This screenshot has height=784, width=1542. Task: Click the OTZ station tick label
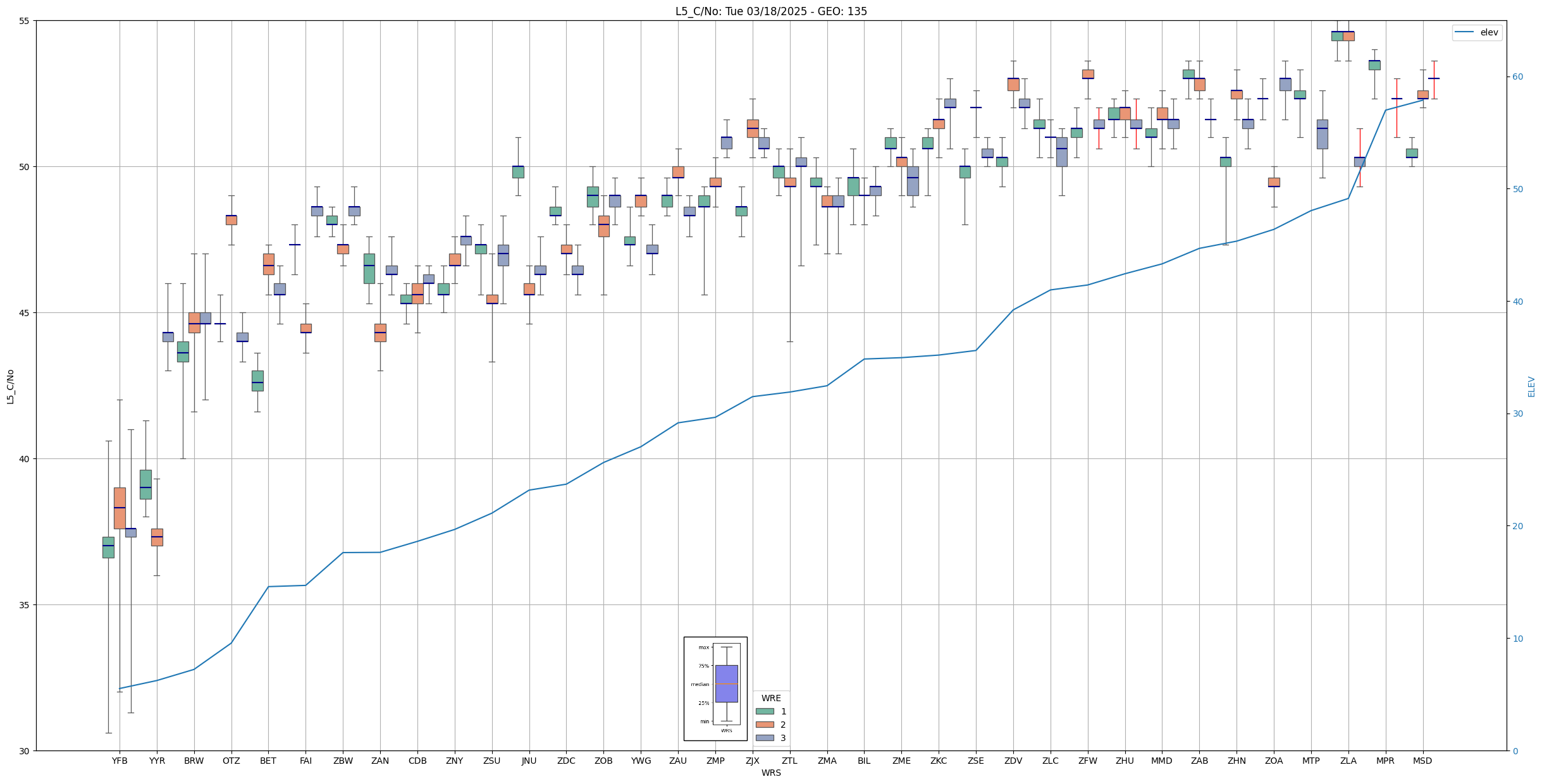tap(231, 761)
